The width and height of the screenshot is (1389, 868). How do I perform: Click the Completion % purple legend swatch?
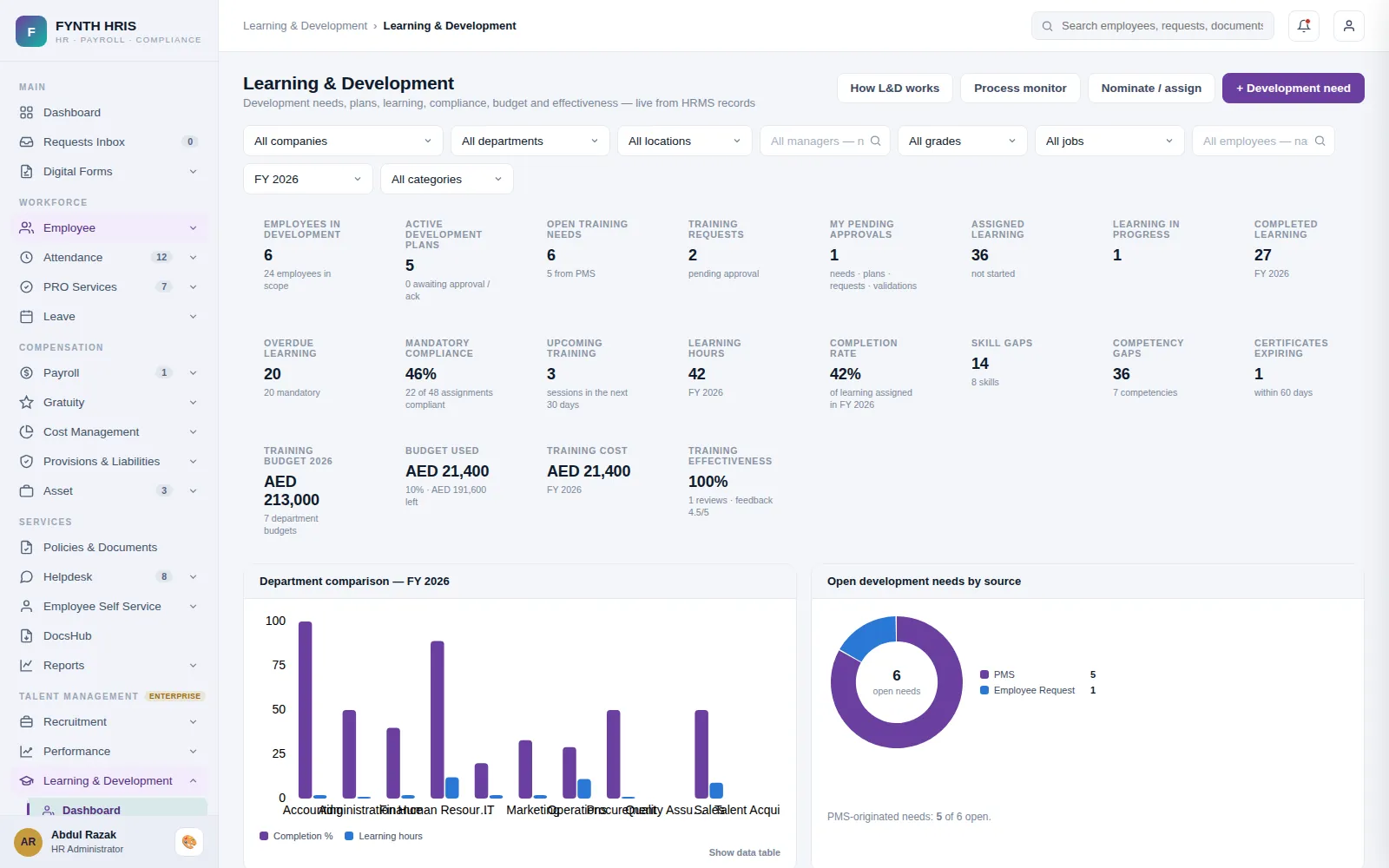264,836
